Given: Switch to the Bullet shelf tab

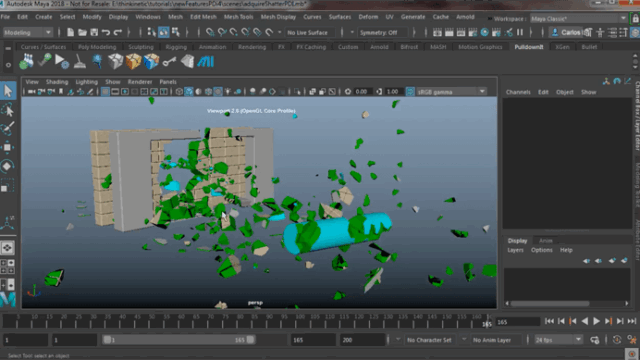Looking at the screenshot, I should [x=589, y=47].
